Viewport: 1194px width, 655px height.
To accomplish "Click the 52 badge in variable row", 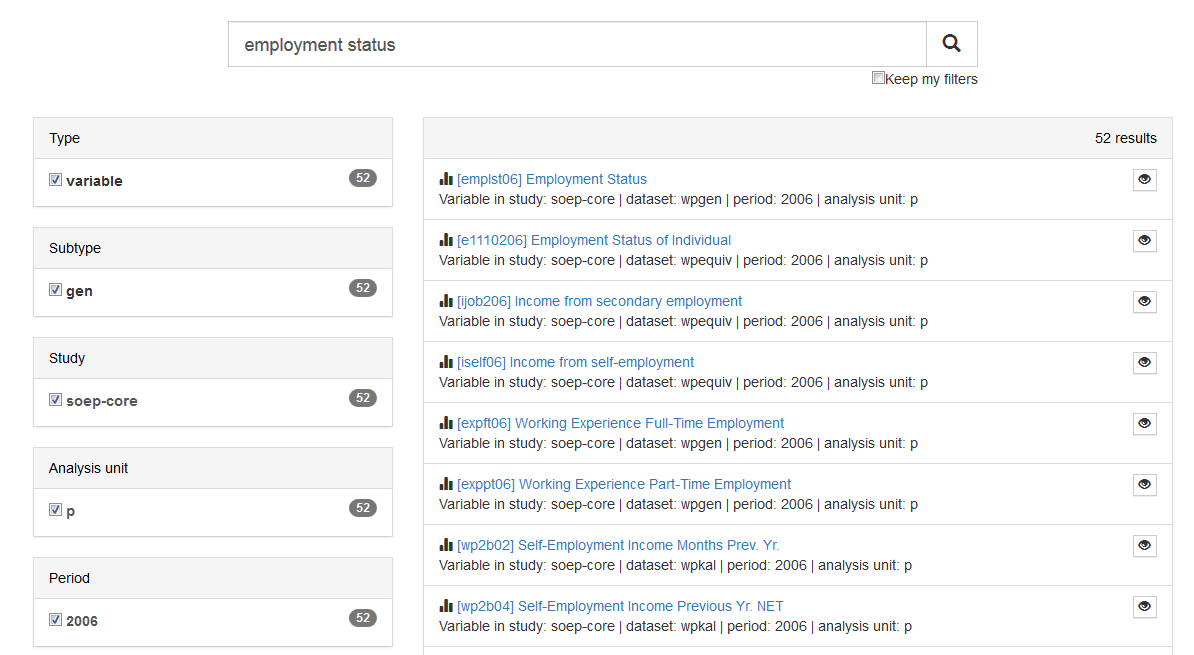I will coord(362,178).
